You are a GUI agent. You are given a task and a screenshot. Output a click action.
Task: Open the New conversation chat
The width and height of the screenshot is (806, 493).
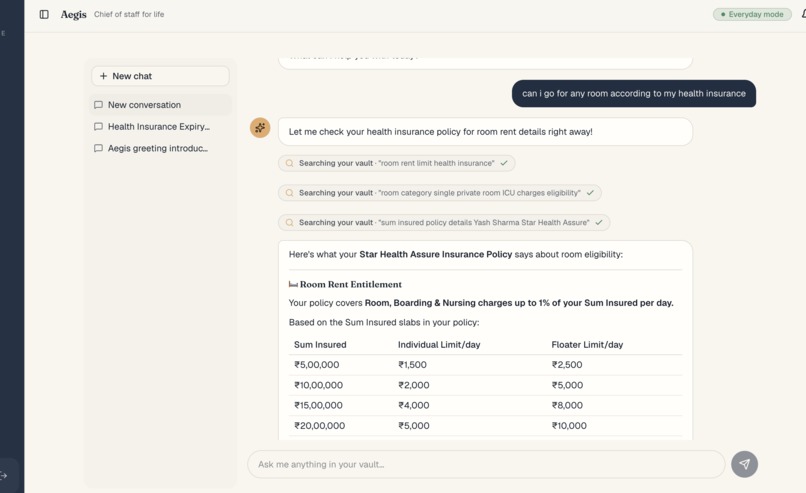tap(160, 105)
